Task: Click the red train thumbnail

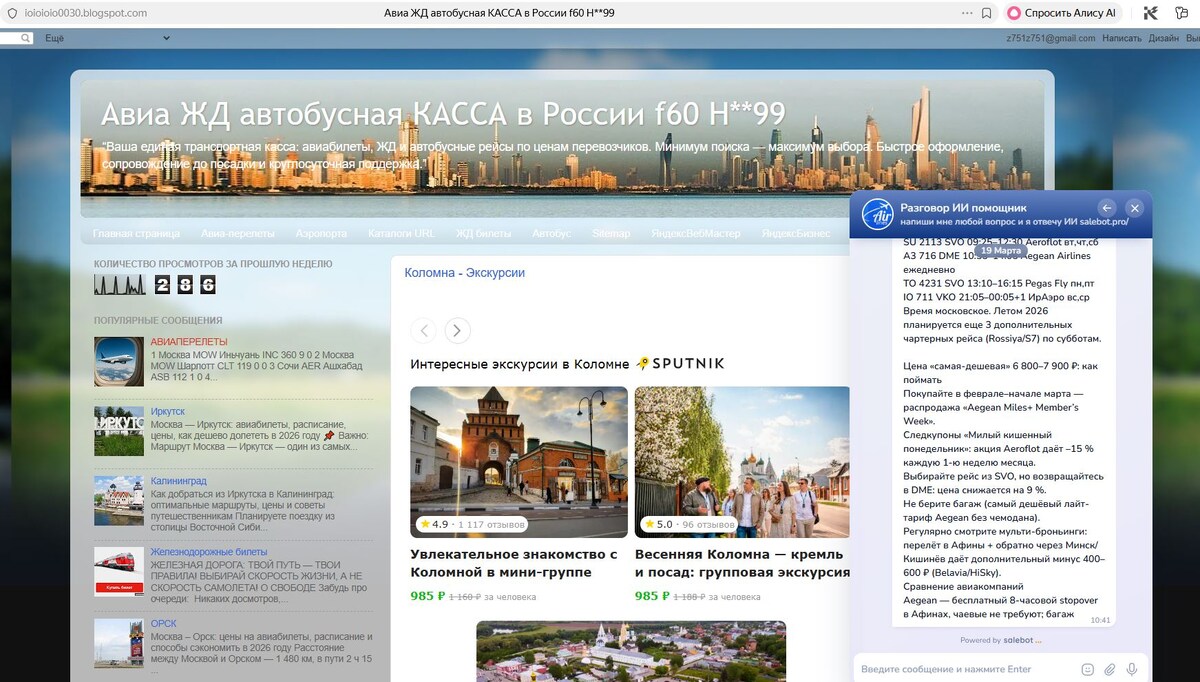Action: [119, 572]
